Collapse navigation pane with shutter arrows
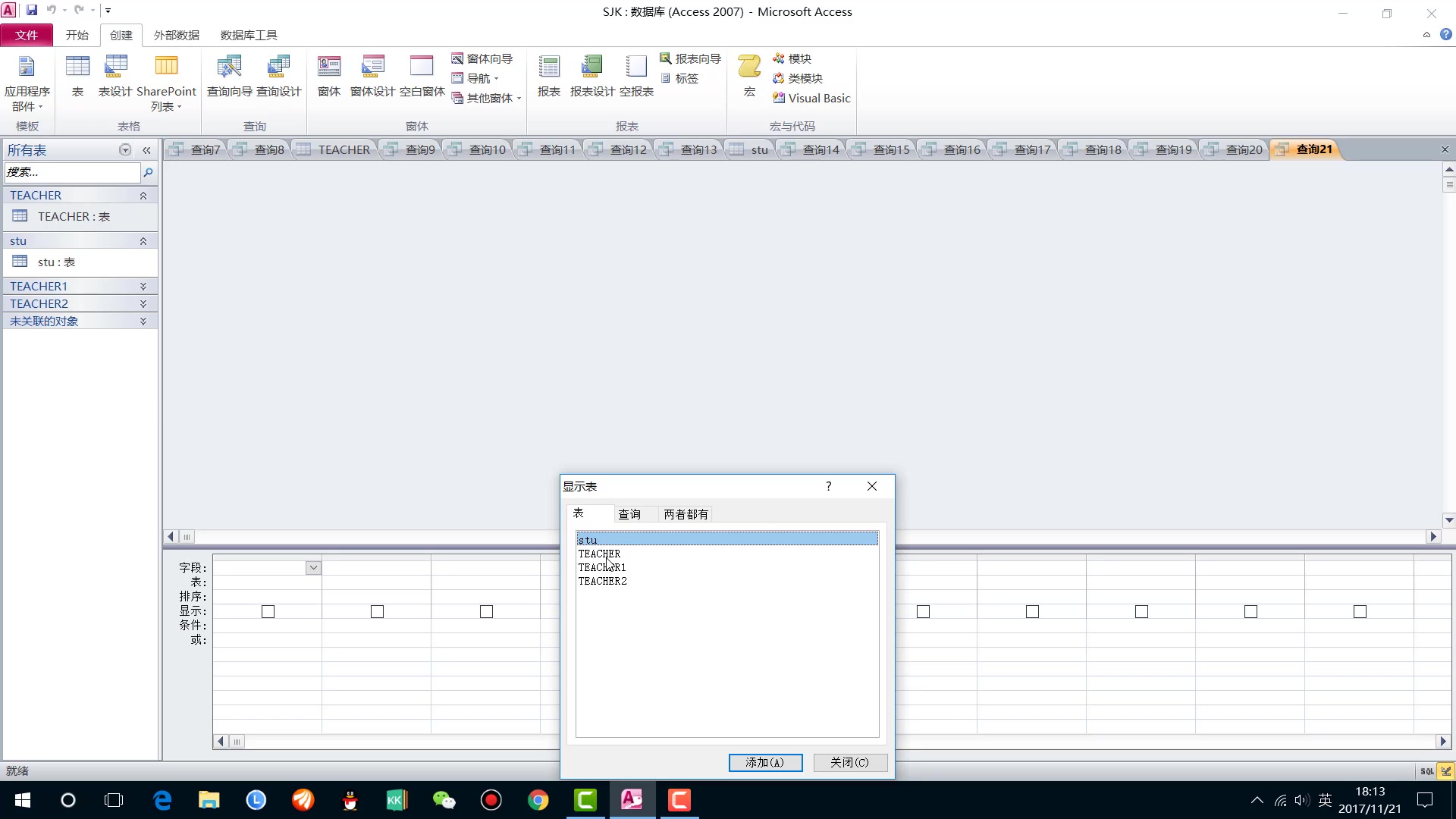This screenshot has height=819, width=1456. click(x=146, y=150)
